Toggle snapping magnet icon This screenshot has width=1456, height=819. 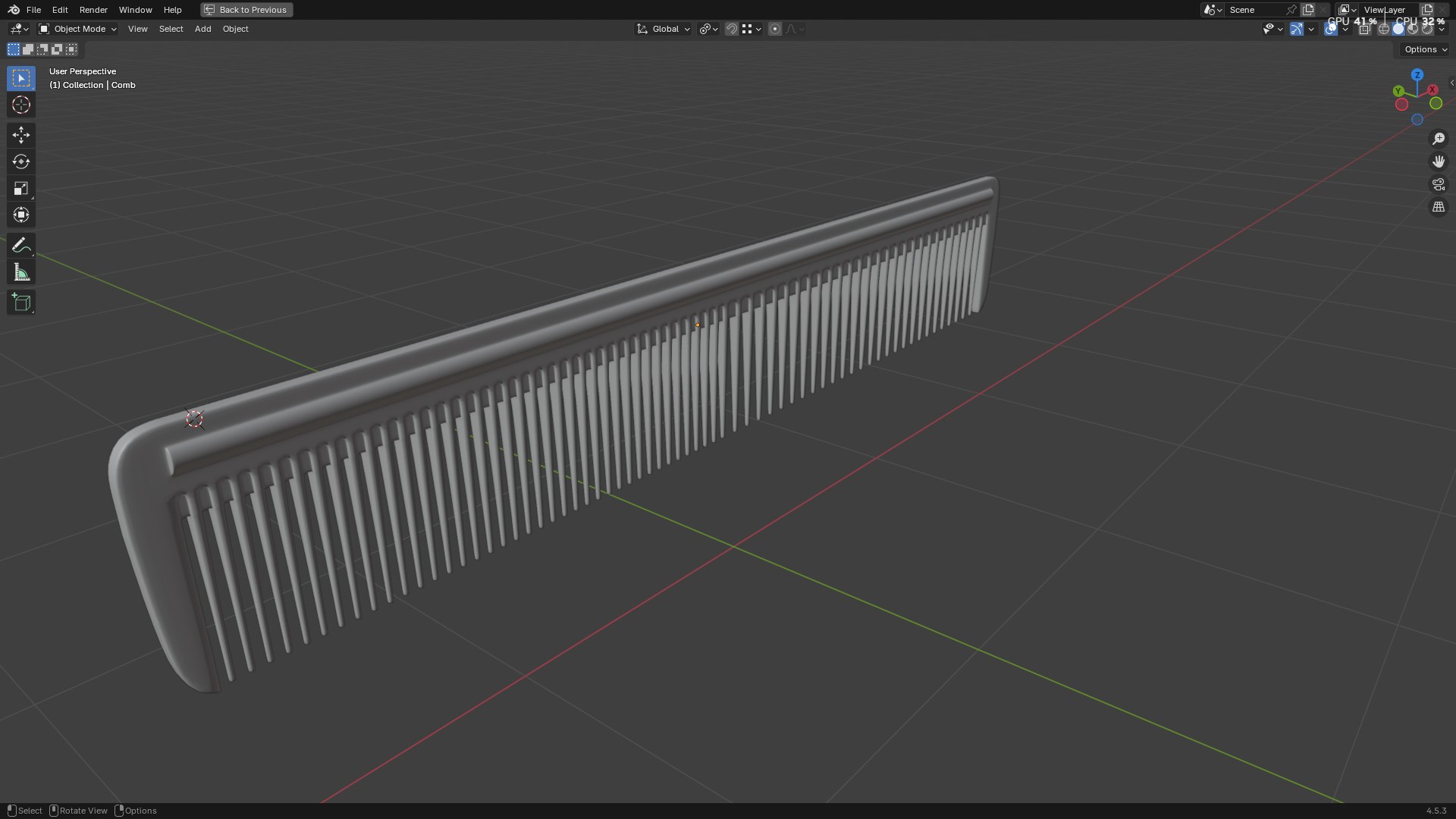pos(732,29)
